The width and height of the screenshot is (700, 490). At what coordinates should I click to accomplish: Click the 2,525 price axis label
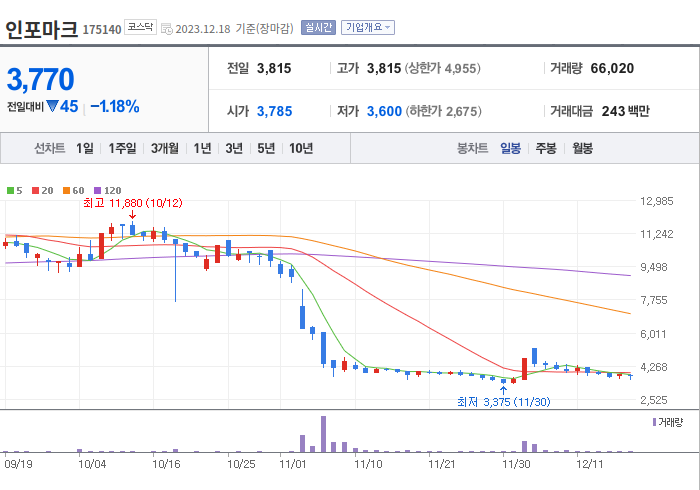tap(654, 400)
